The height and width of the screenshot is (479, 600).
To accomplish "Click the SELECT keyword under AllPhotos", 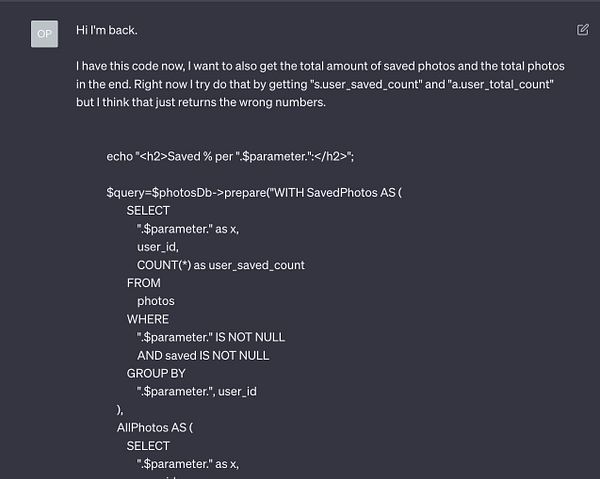I will point(148,446).
